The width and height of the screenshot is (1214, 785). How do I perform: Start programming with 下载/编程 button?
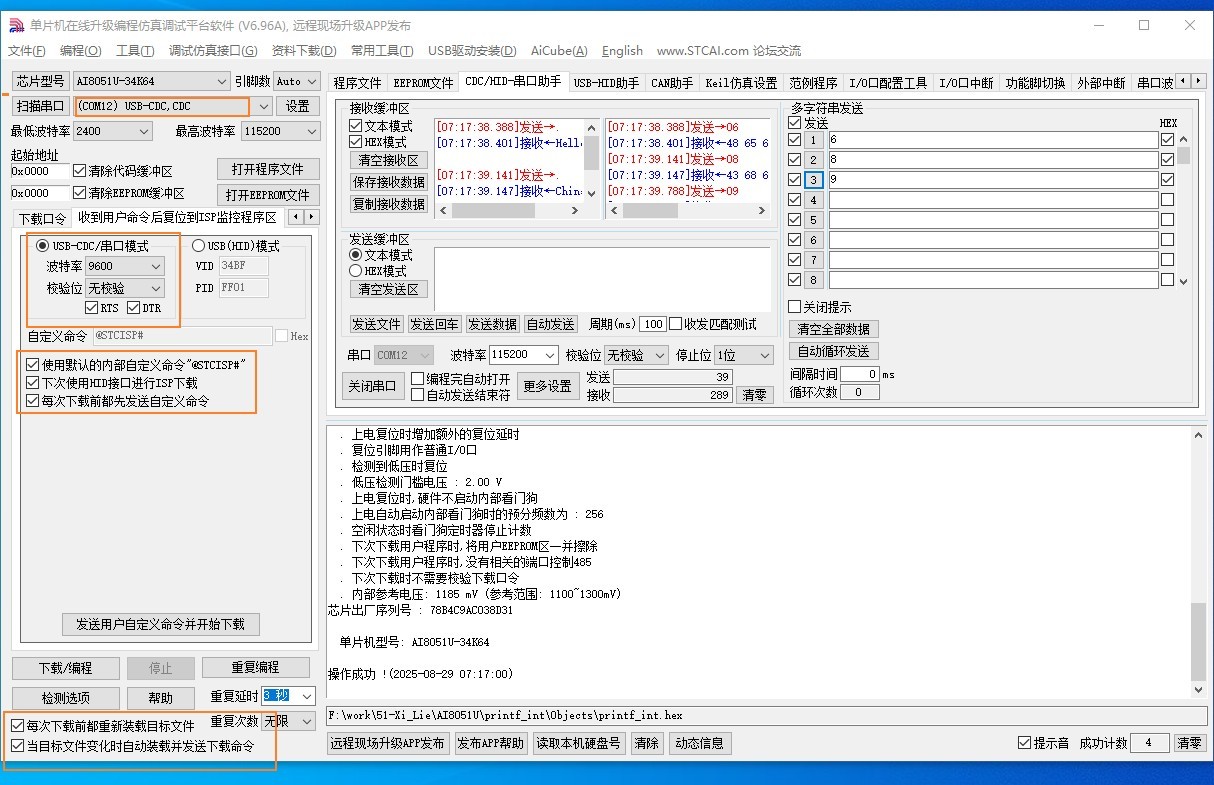(x=66, y=668)
